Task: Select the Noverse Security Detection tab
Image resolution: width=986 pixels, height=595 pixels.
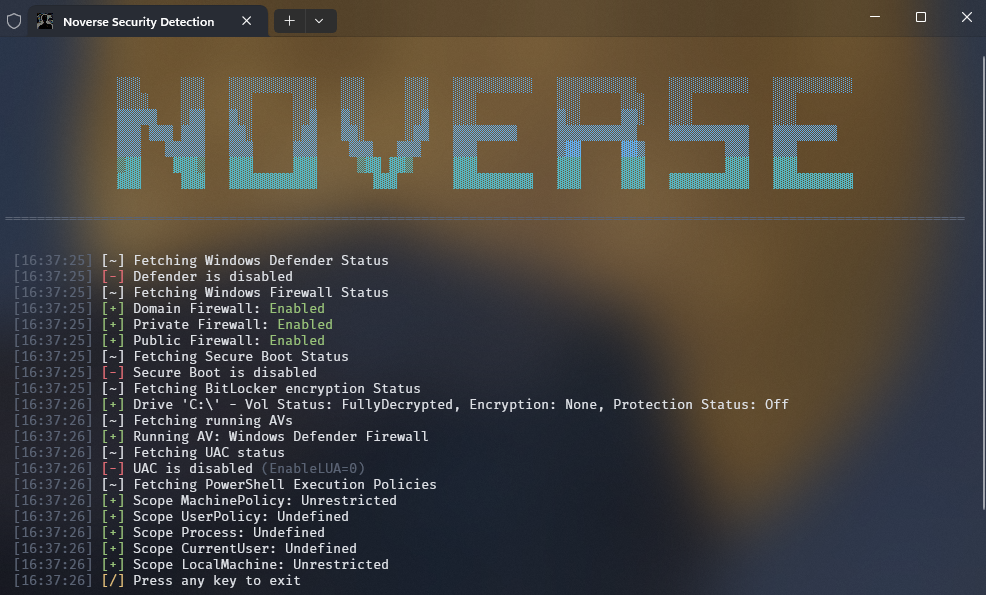Action: [148, 21]
